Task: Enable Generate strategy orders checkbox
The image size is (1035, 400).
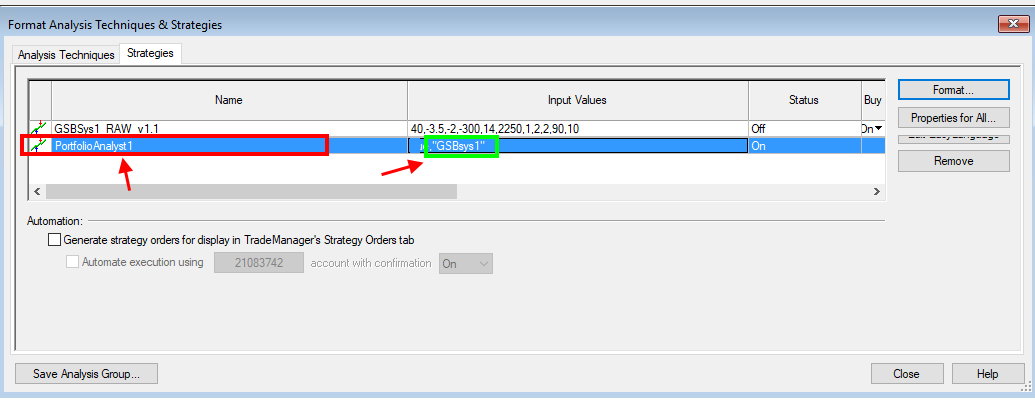Action: (x=55, y=240)
